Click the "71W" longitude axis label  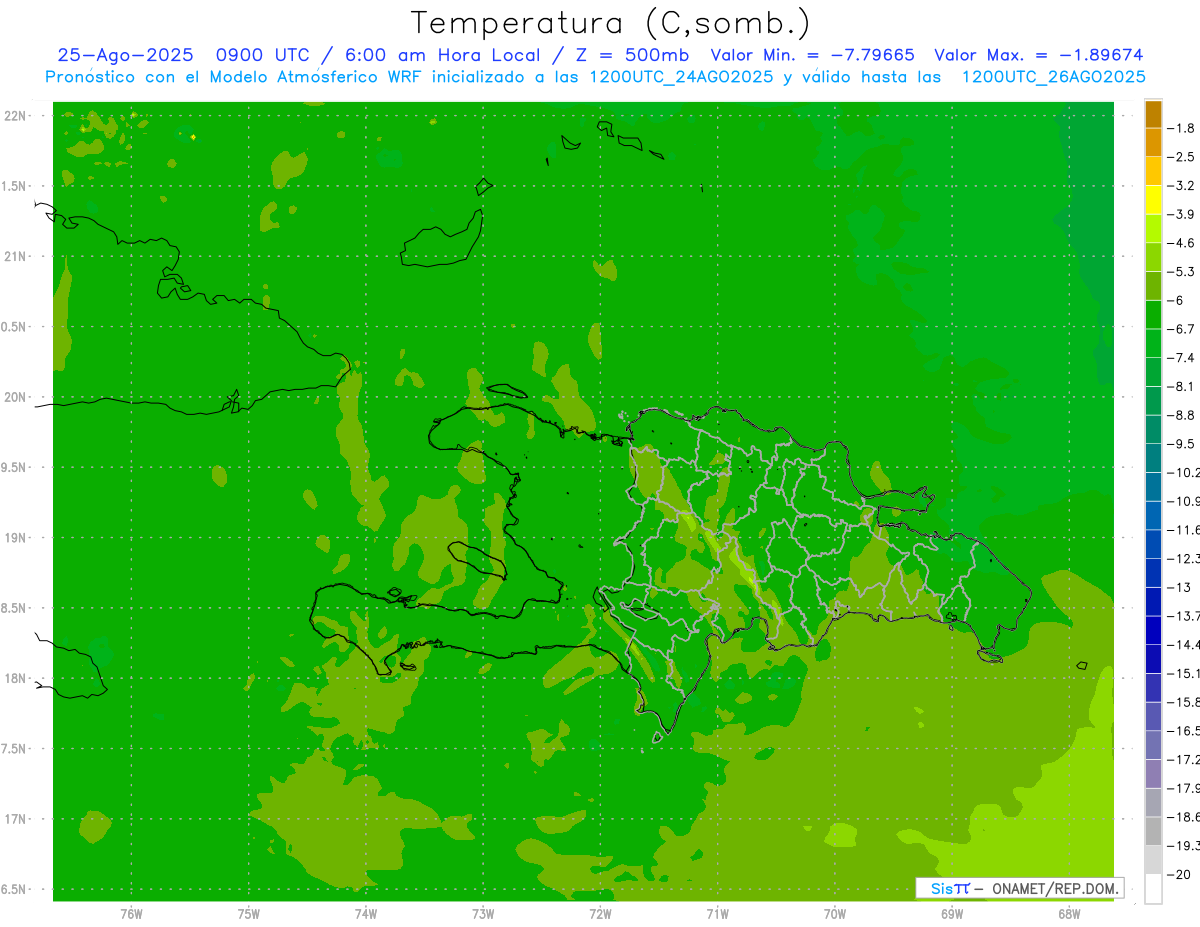coord(717,914)
